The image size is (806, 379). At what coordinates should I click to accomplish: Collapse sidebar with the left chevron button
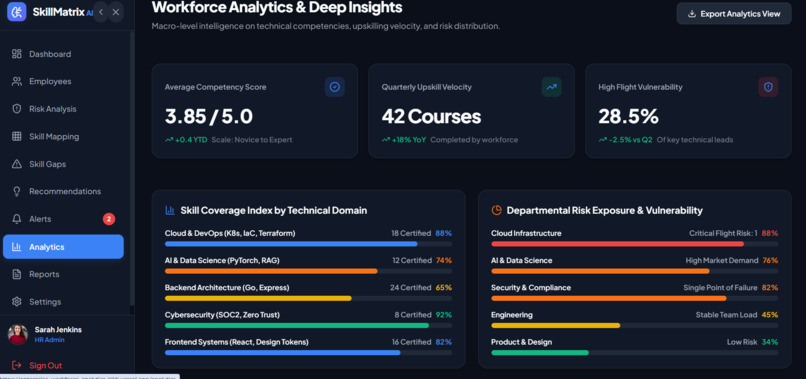(x=101, y=12)
